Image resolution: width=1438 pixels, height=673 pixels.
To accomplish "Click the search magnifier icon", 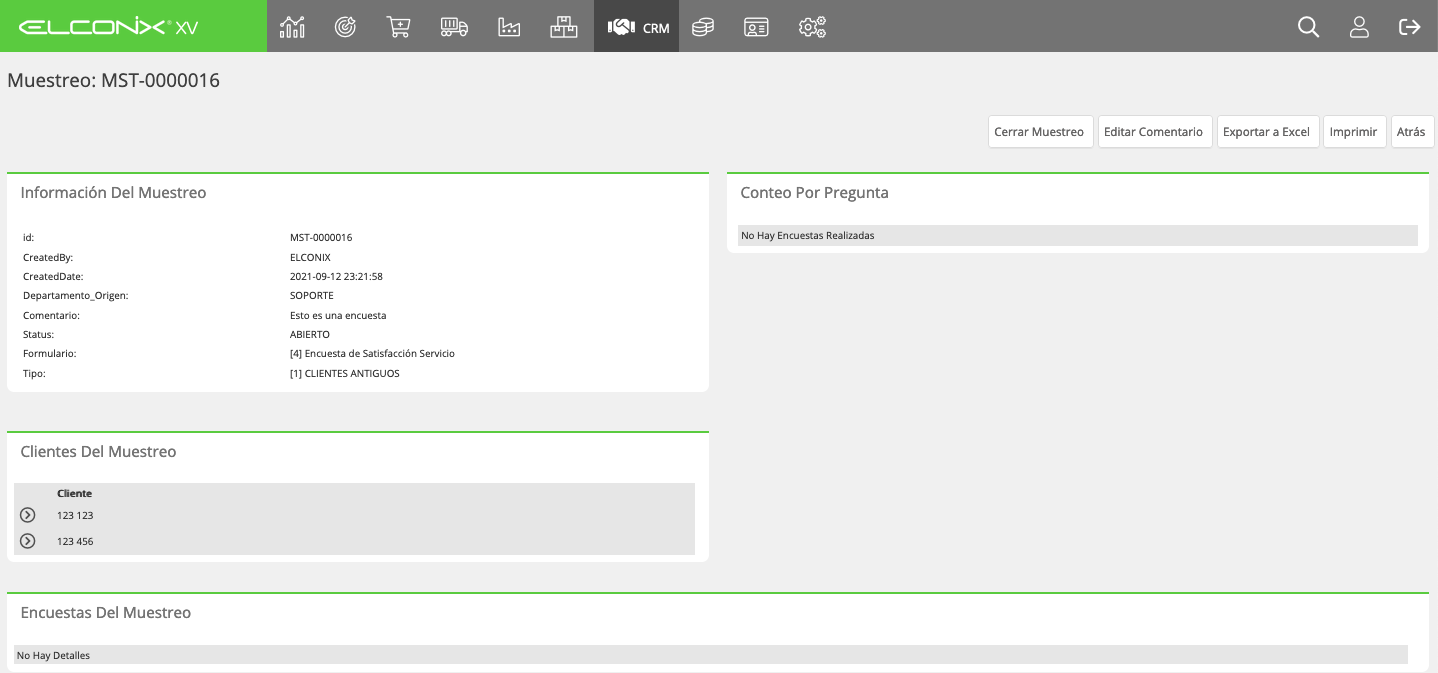I will 1308,27.
